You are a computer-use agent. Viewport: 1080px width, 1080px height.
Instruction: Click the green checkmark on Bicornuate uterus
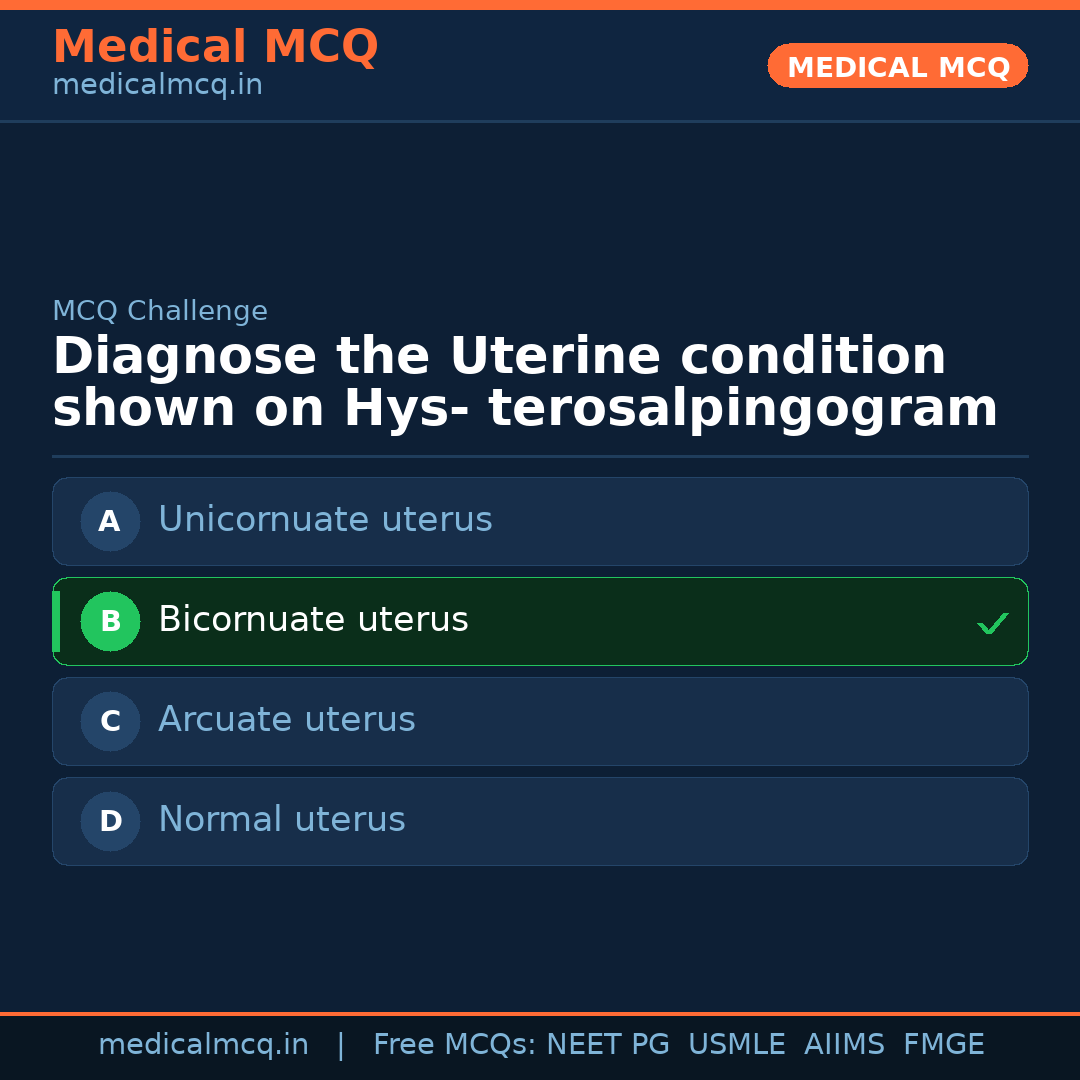pos(993,623)
